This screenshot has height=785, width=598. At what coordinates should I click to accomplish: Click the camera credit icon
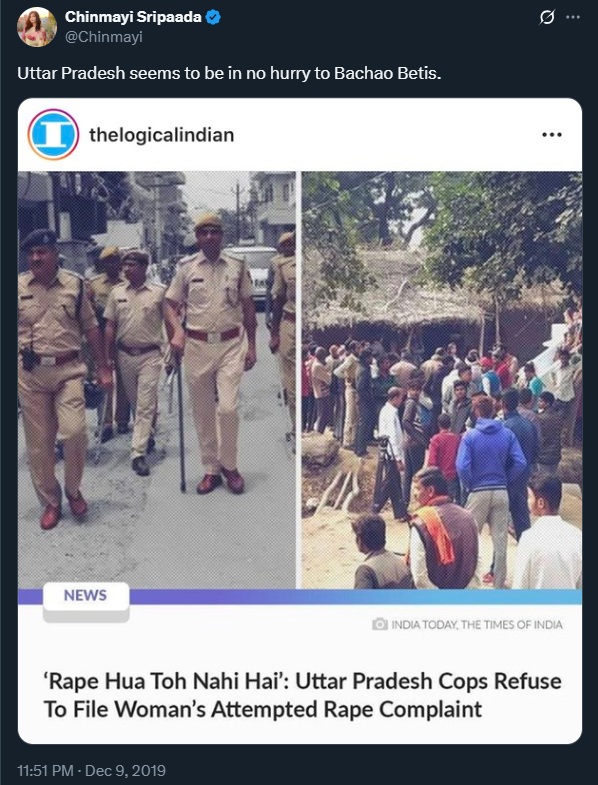tap(380, 624)
